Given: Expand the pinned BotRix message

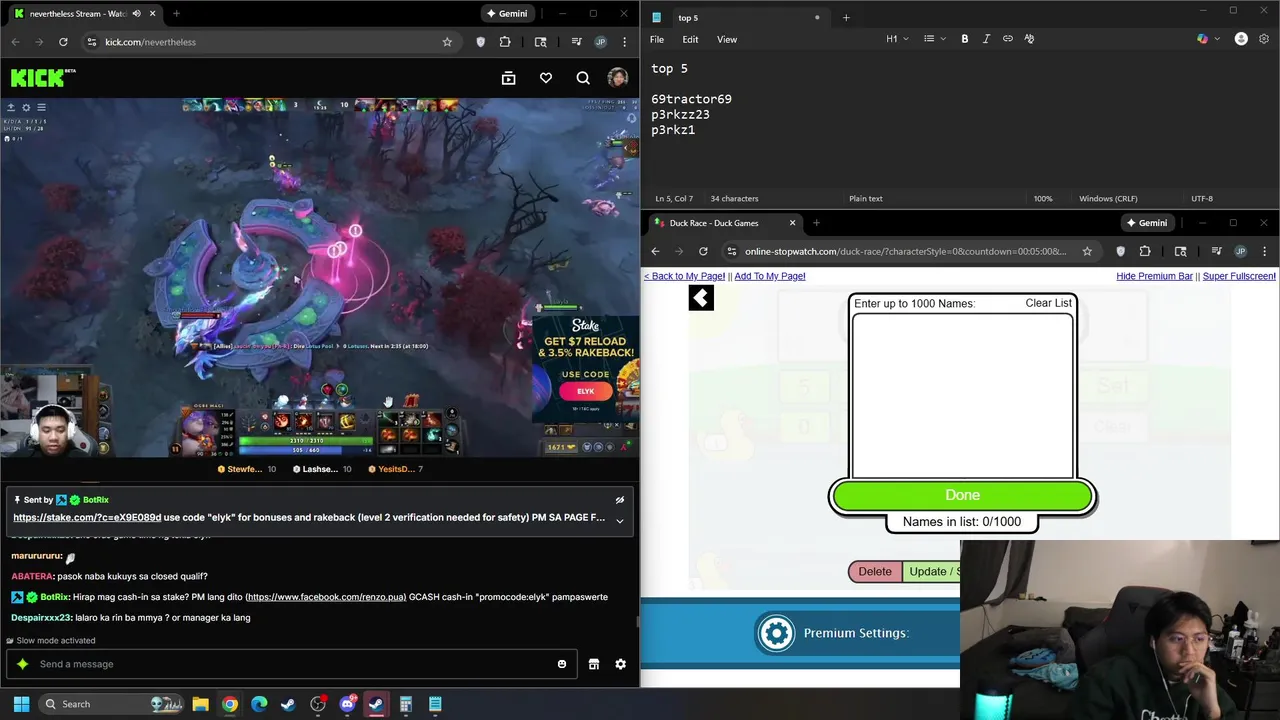Looking at the screenshot, I should tap(620, 520).
